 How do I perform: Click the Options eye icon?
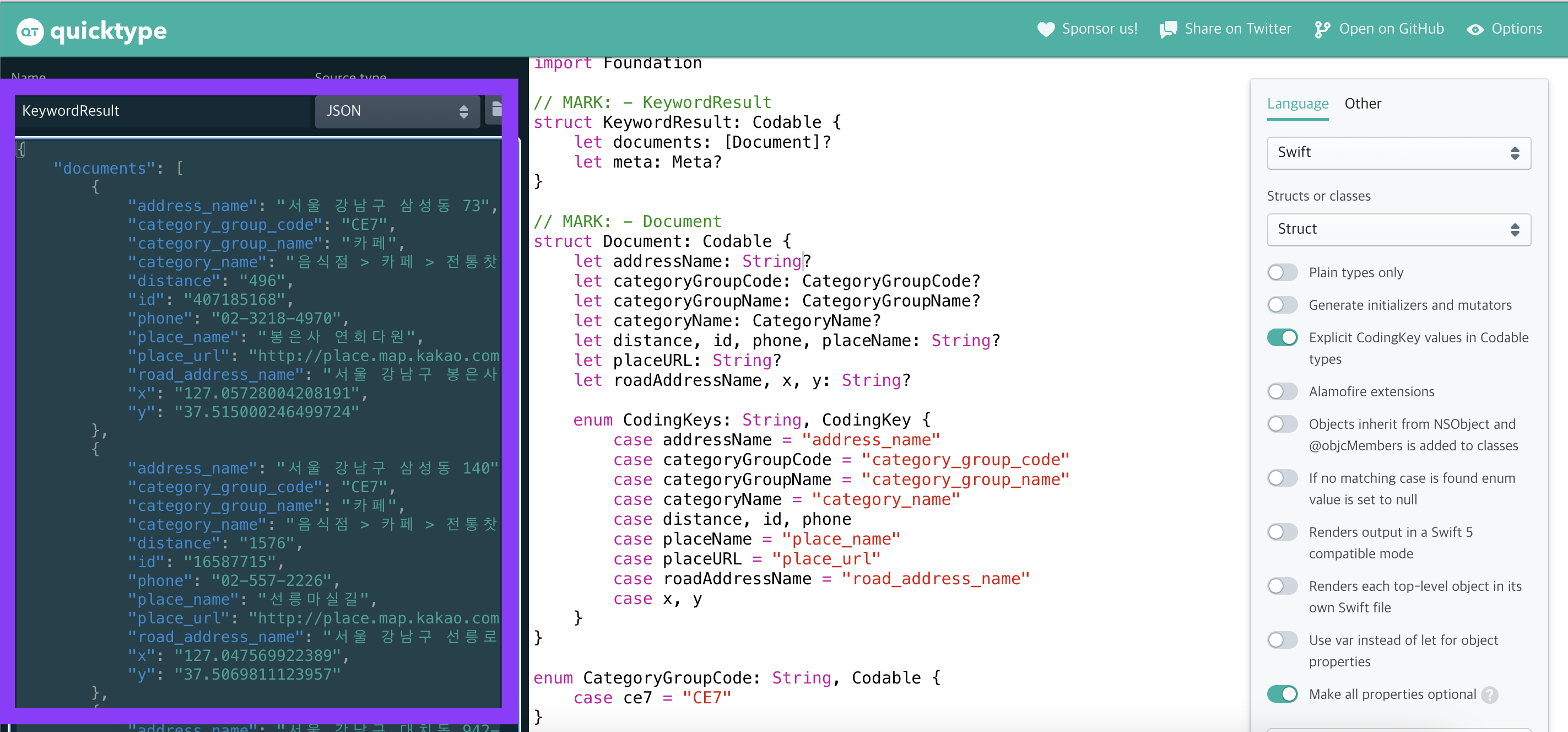point(1475,29)
